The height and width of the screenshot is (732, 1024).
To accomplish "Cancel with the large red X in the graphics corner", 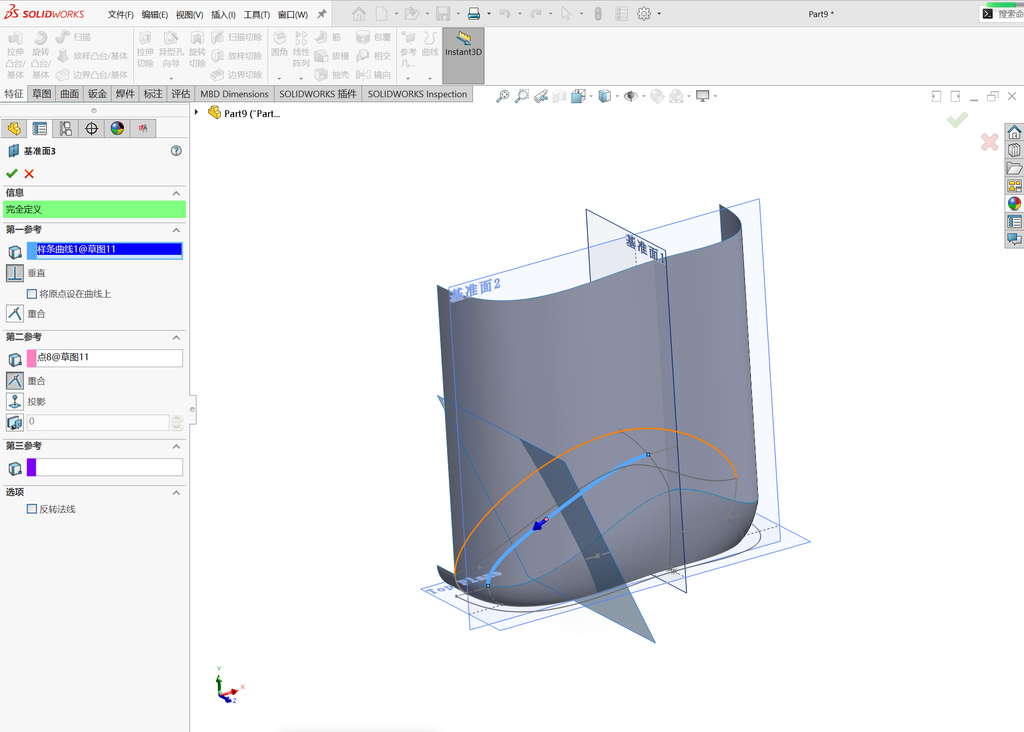I will [x=989, y=141].
